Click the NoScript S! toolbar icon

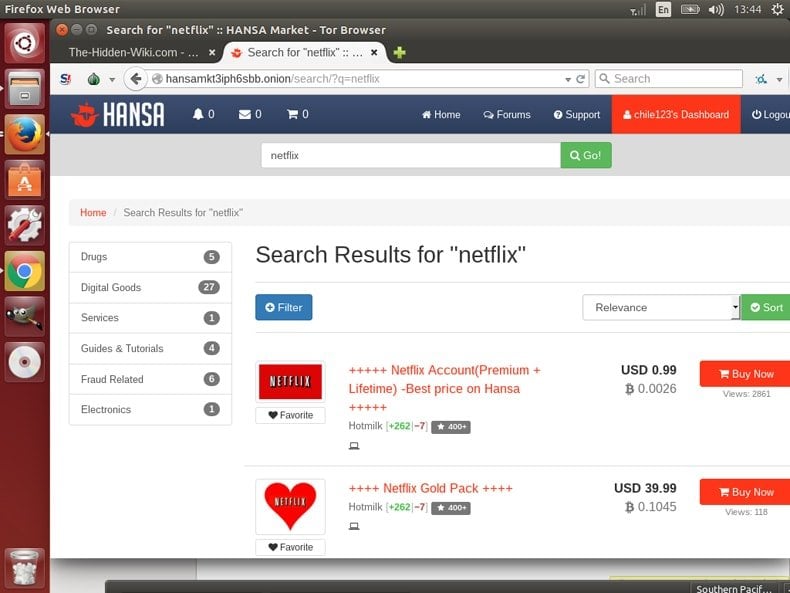[x=65, y=79]
